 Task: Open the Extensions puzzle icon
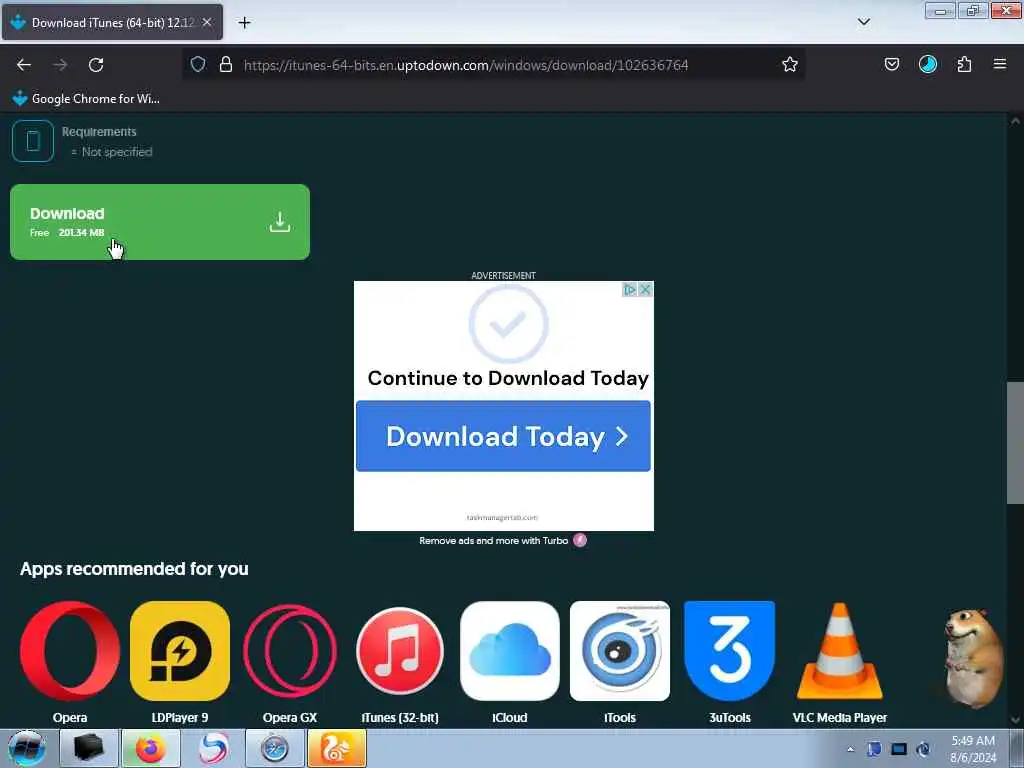point(964,64)
